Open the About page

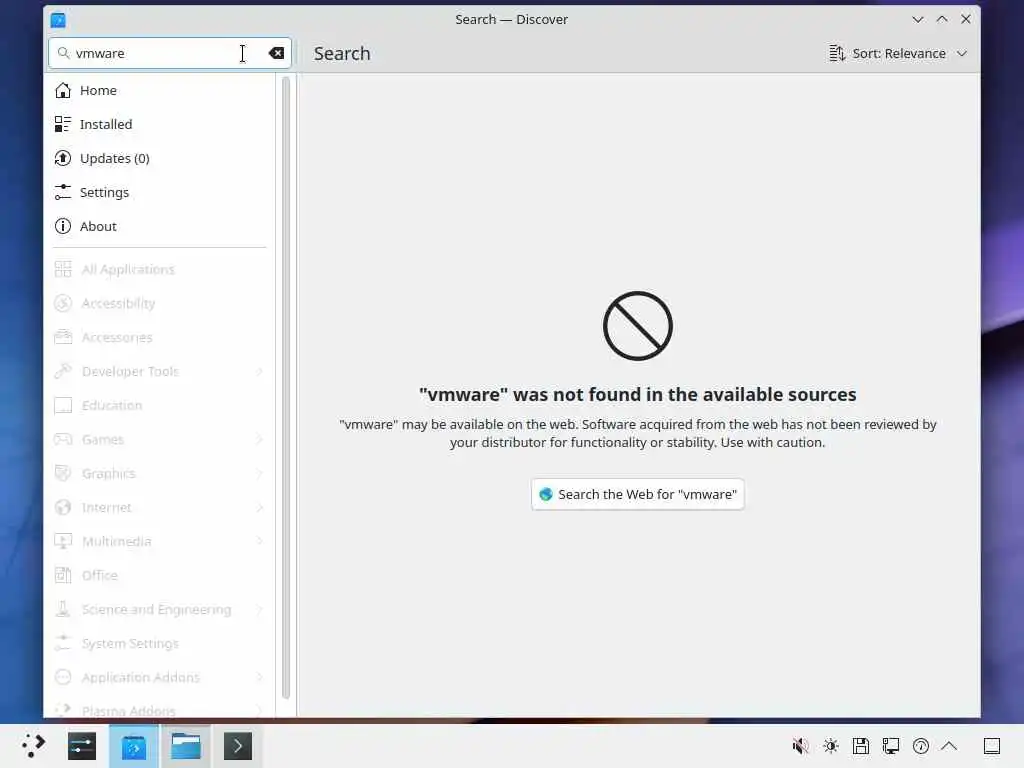tap(159, 226)
